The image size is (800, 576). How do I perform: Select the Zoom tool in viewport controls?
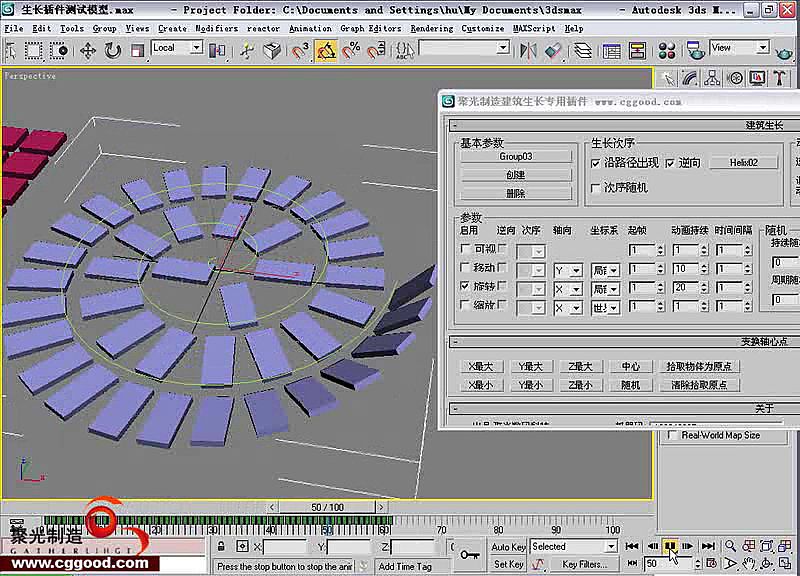click(x=730, y=546)
